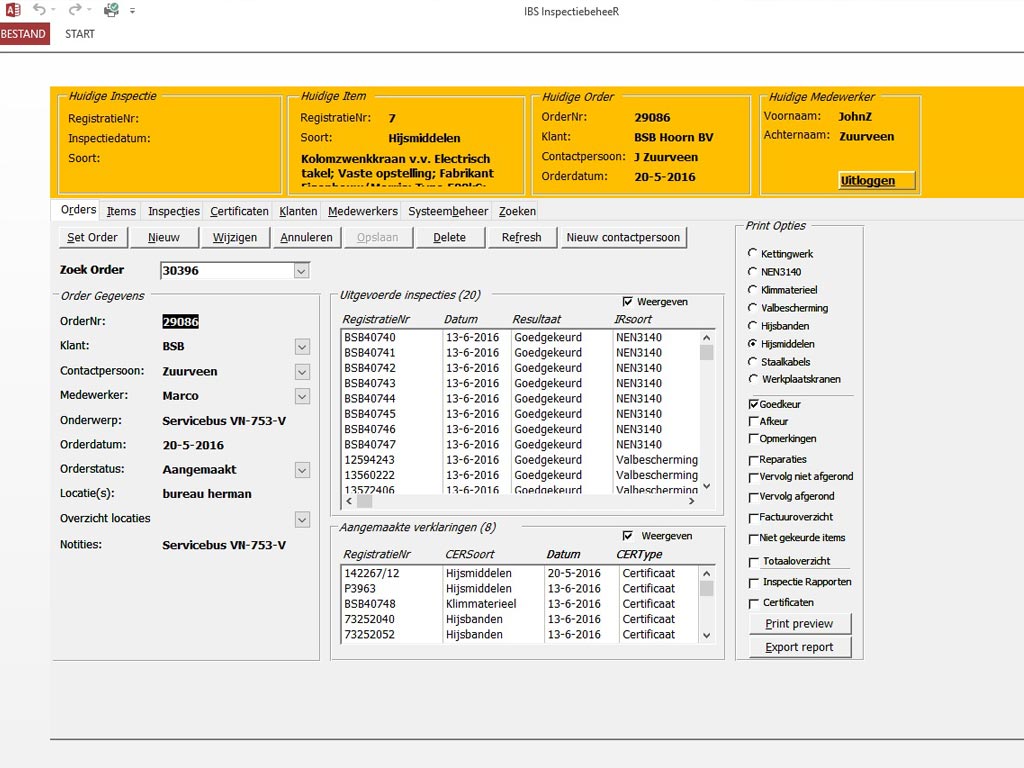Viewport: 1024px width, 768px height.
Task: Click the Uitloggen button
Action: point(876,181)
